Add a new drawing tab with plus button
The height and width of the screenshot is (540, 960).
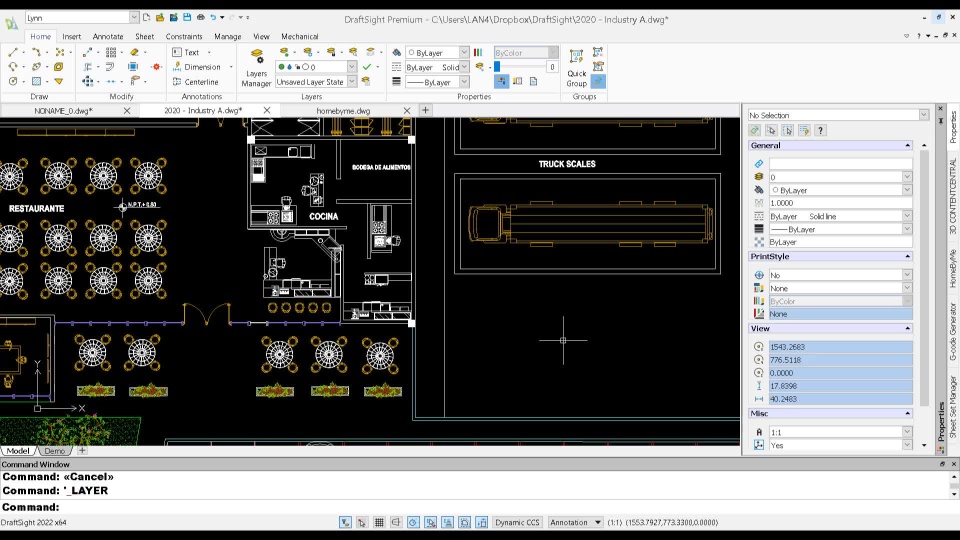(x=425, y=110)
